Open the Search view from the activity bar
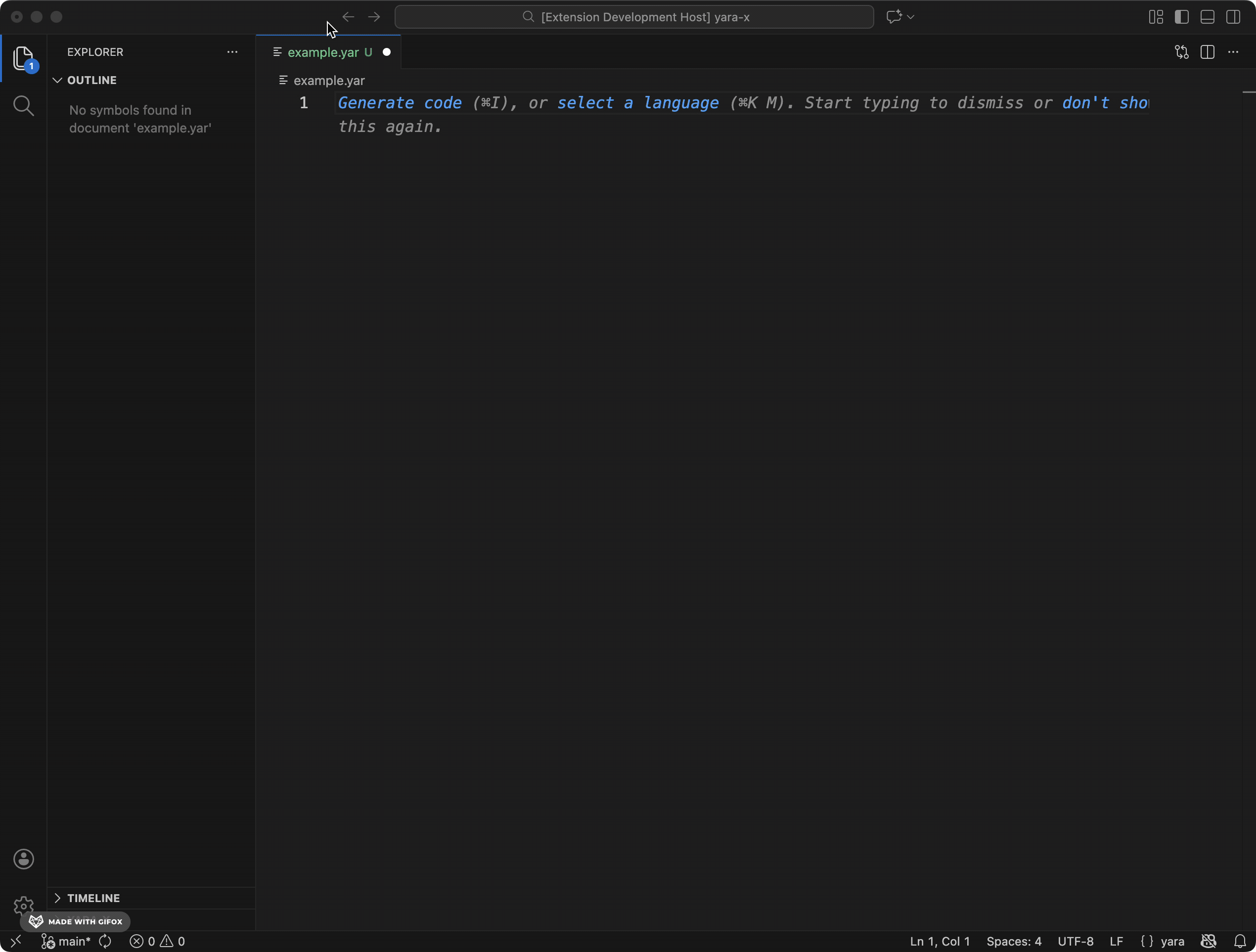Image resolution: width=1256 pixels, height=952 pixels. tap(23, 106)
